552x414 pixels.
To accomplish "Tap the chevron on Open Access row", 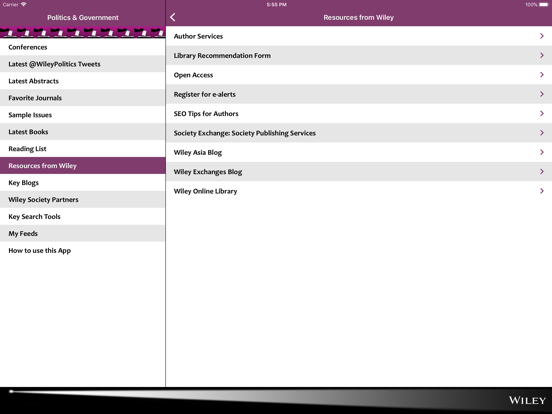I will [x=542, y=75].
